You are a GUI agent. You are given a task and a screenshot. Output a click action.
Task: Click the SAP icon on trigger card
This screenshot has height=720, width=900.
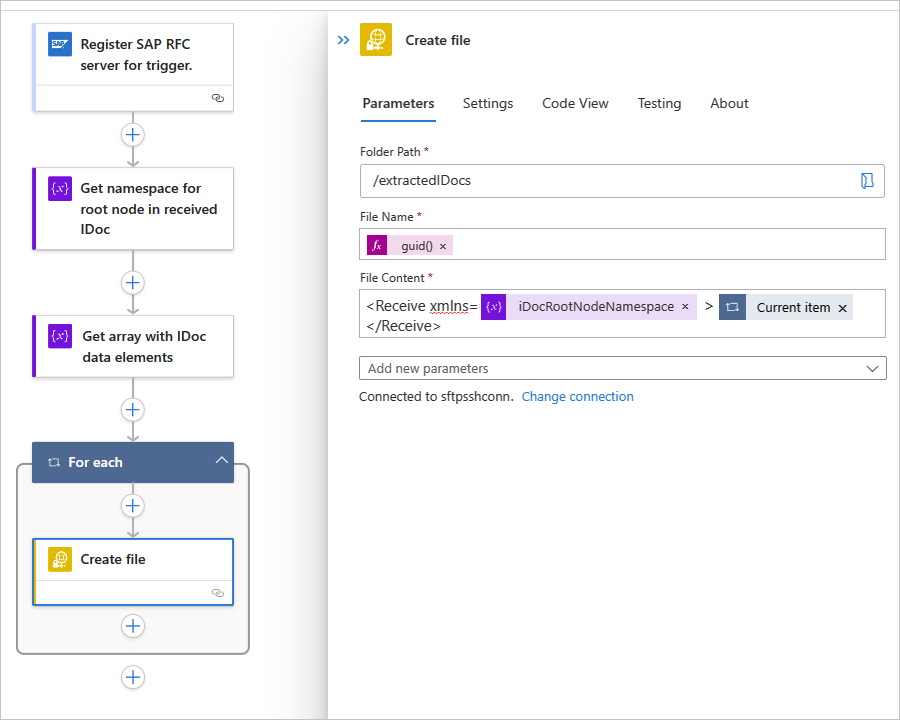(x=60, y=45)
